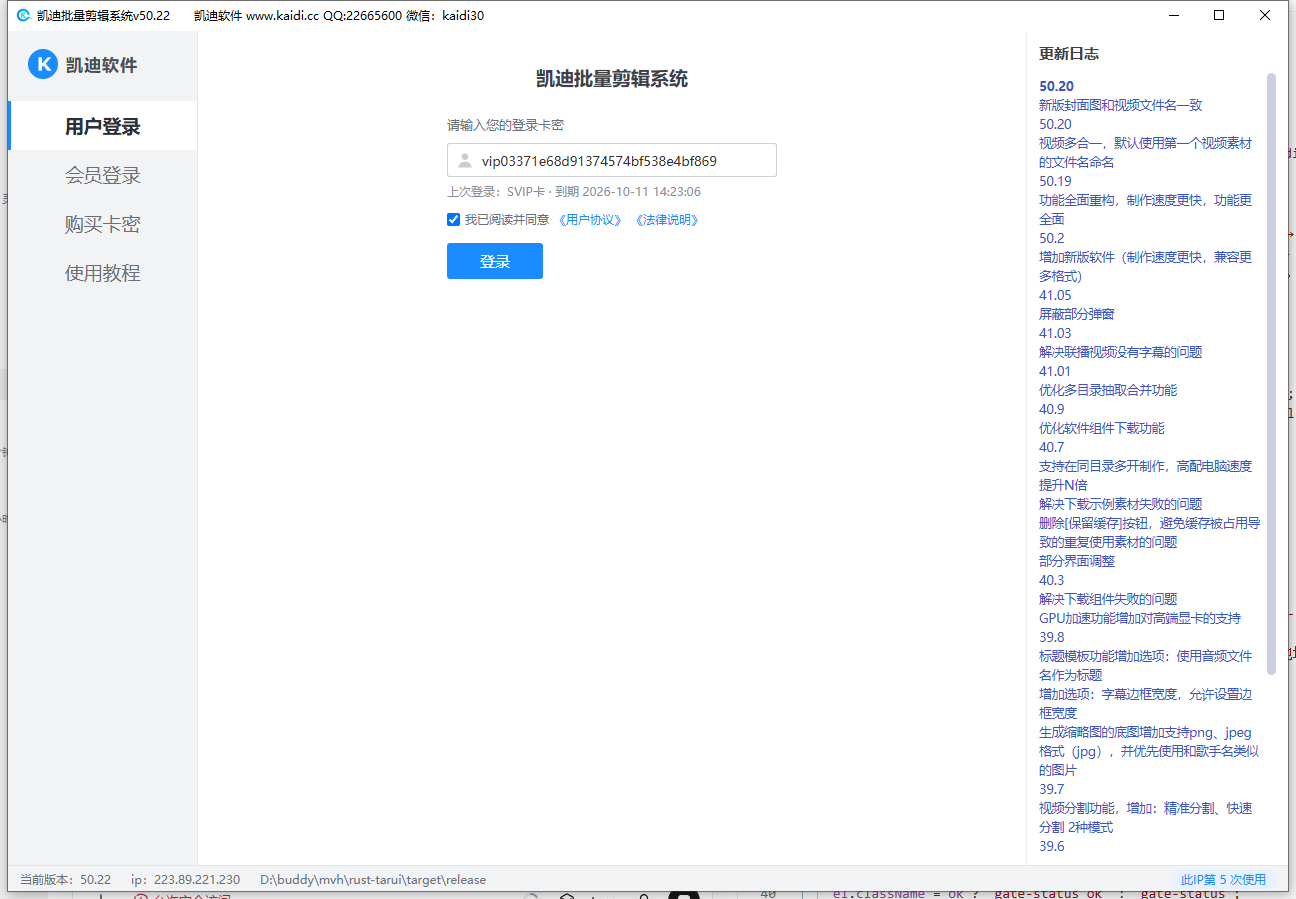1296x899 pixels.
Task: Click the 40.3 version entry
Action: coord(1052,580)
